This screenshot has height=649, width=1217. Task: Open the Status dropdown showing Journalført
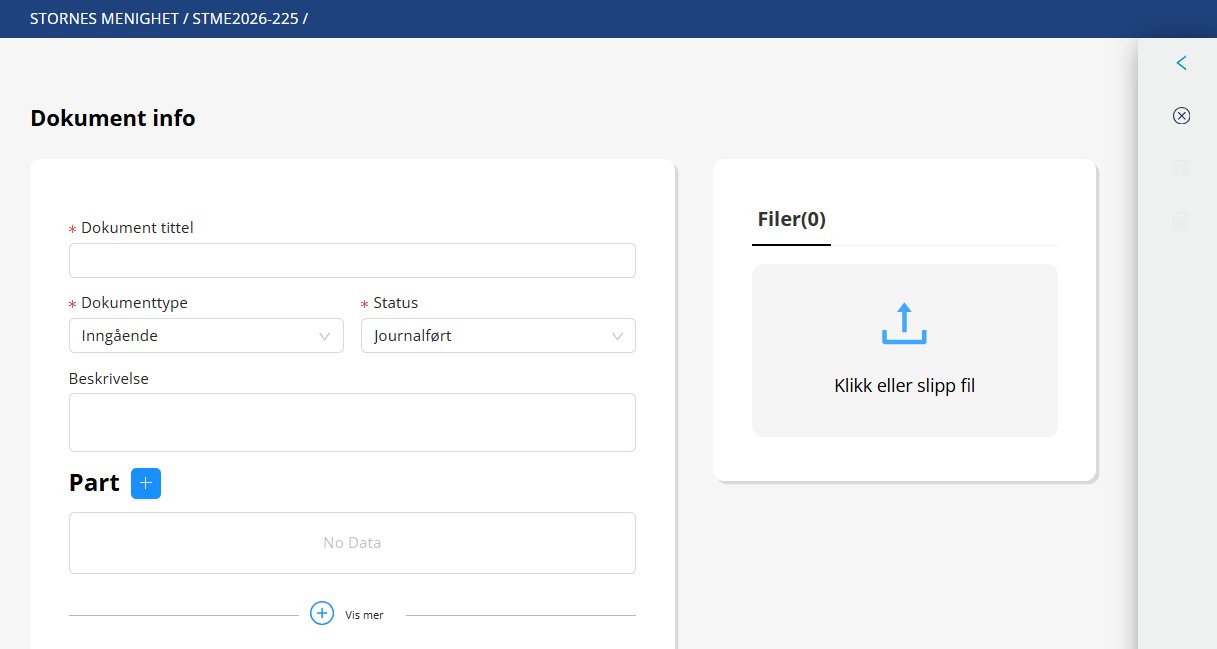click(498, 336)
